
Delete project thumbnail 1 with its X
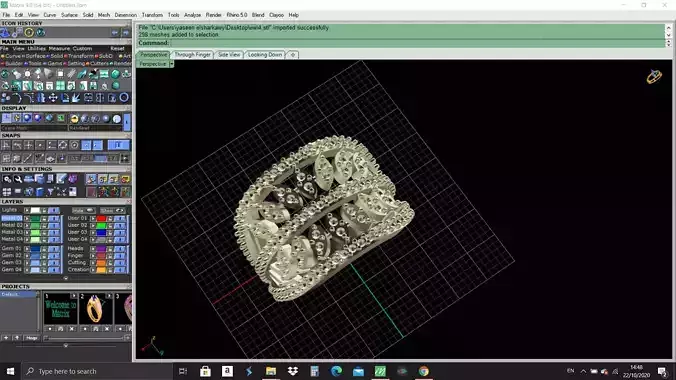point(72,329)
